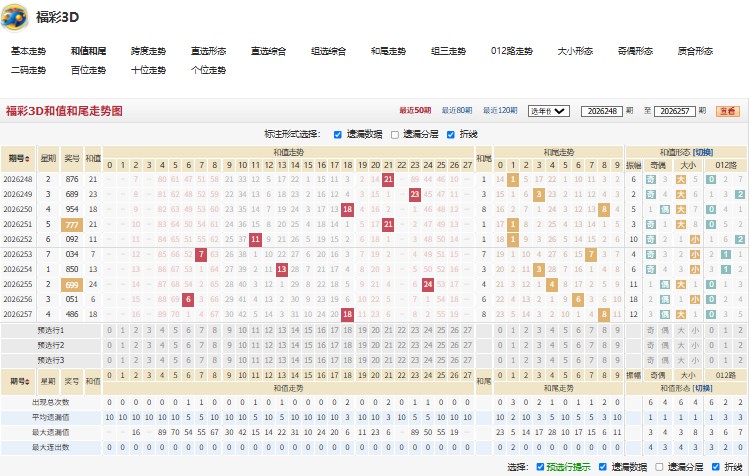Click the 福彩3D logo icon

point(14,17)
